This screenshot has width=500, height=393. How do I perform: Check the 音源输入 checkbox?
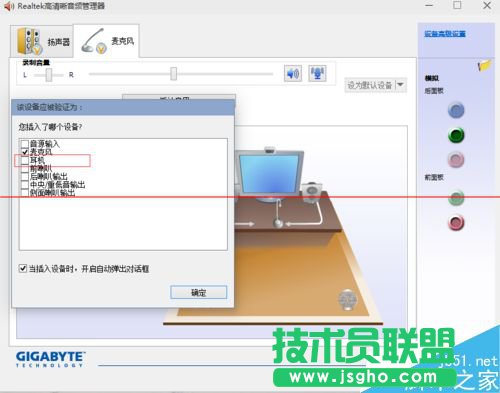coord(25,144)
